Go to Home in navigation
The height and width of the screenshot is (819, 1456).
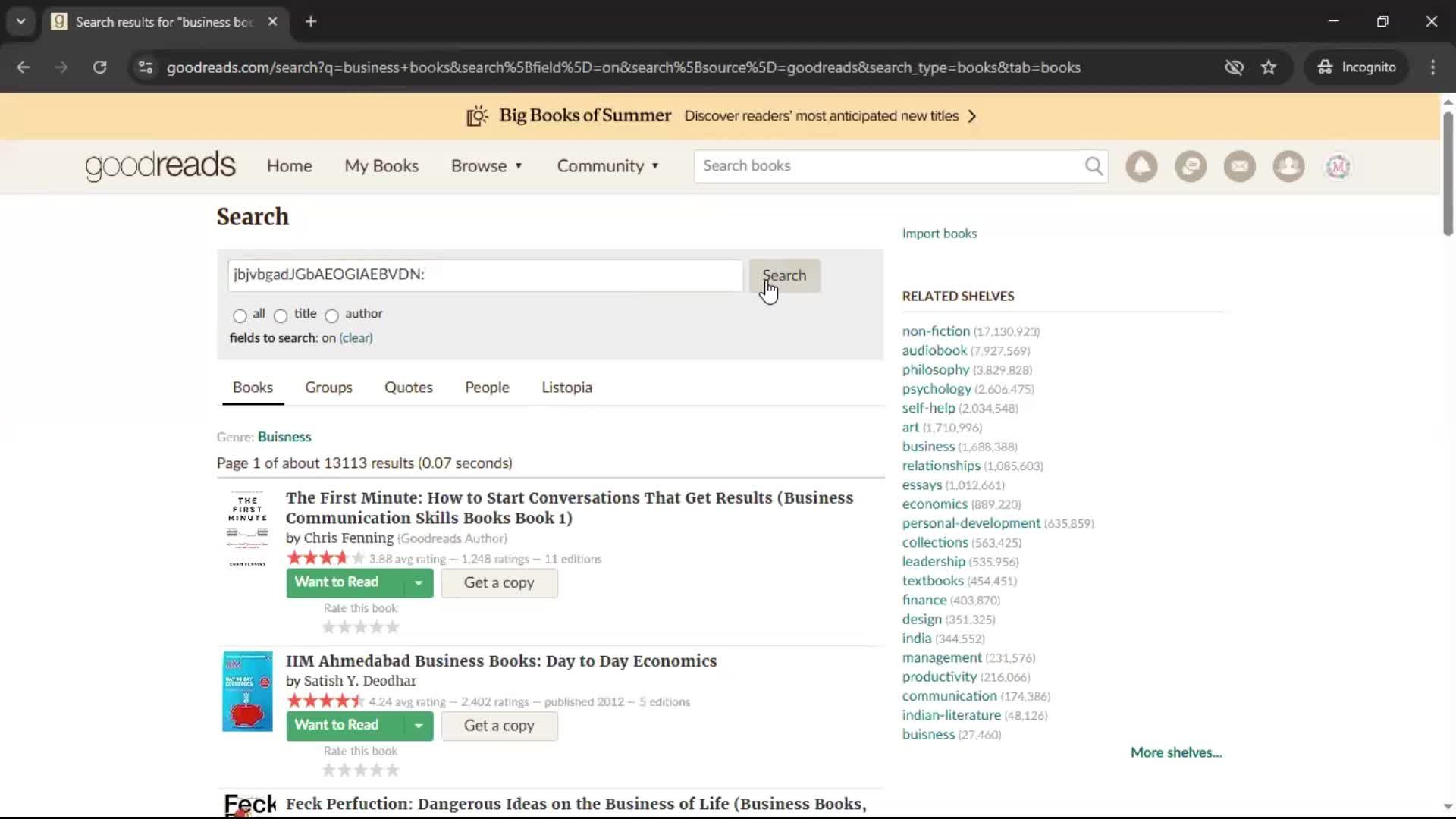point(290,166)
